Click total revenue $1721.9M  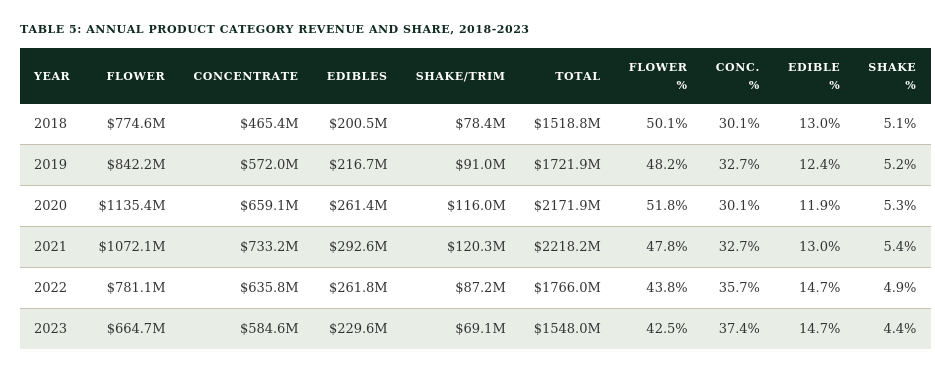tap(567, 165)
